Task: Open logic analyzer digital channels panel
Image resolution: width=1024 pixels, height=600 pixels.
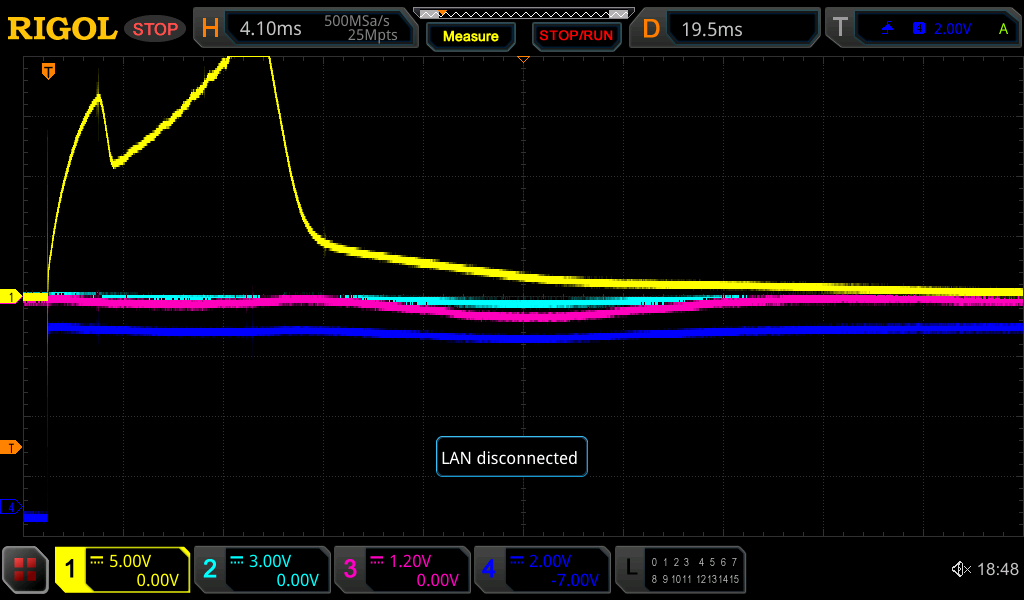Action: (680, 570)
